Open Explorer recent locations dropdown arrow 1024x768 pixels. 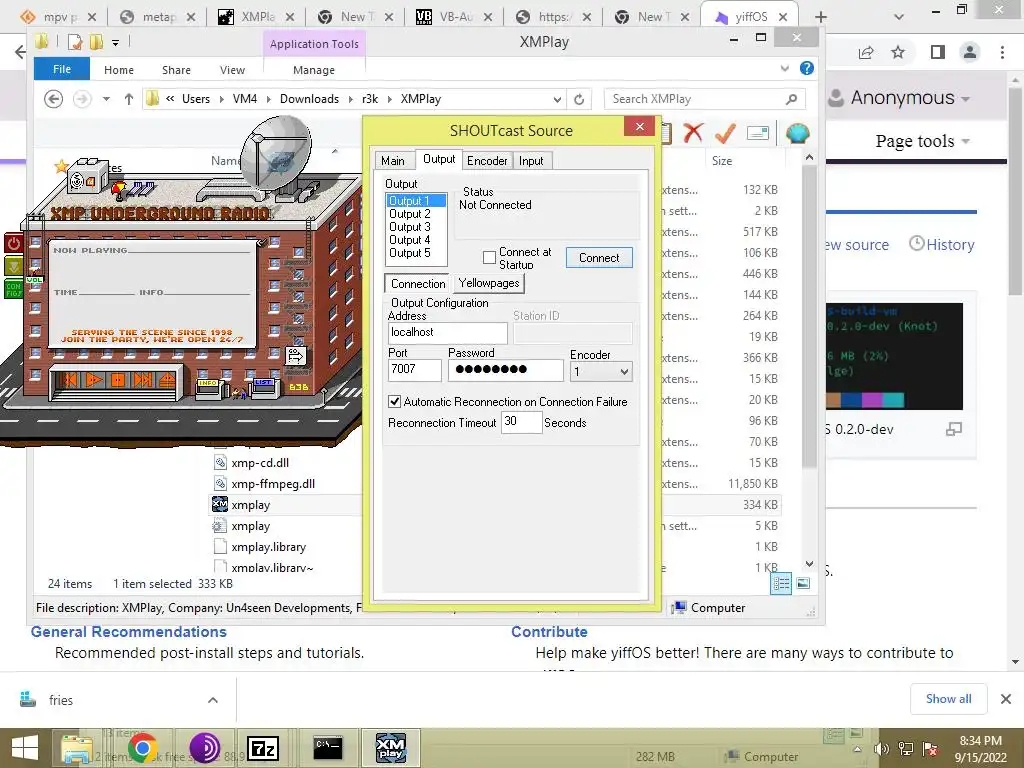pyautogui.click(x=106, y=99)
